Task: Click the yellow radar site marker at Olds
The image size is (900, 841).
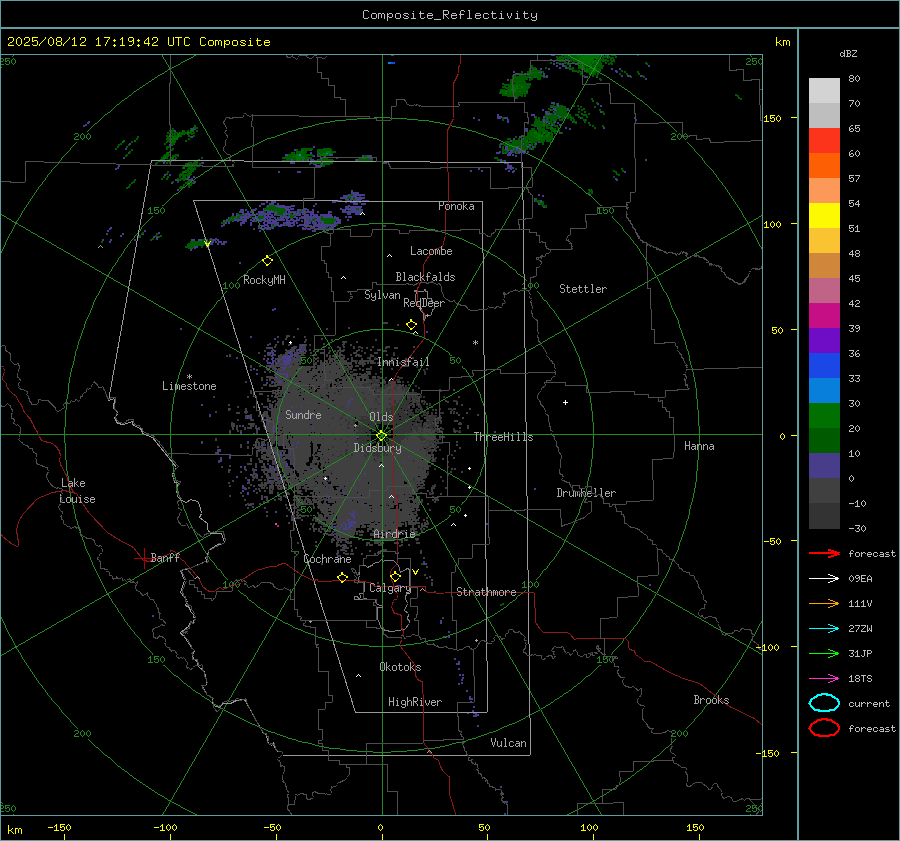Action: (x=382, y=436)
